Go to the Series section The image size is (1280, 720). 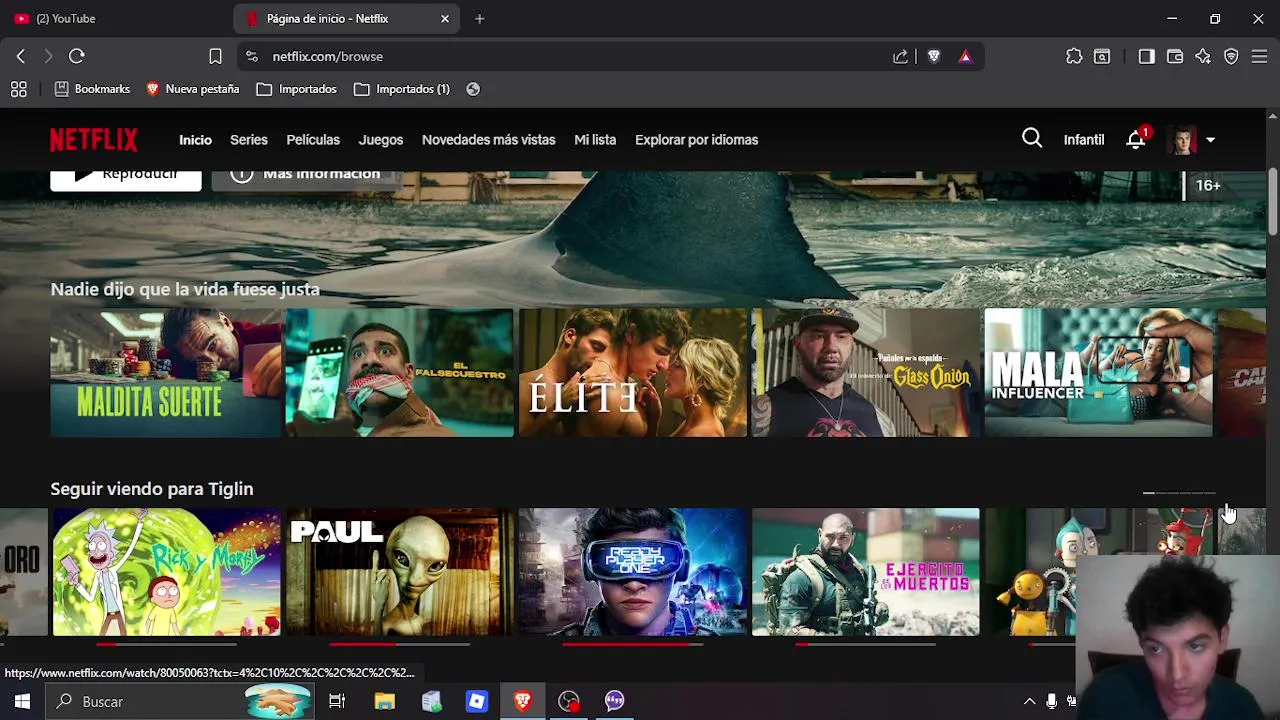(x=249, y=140)
